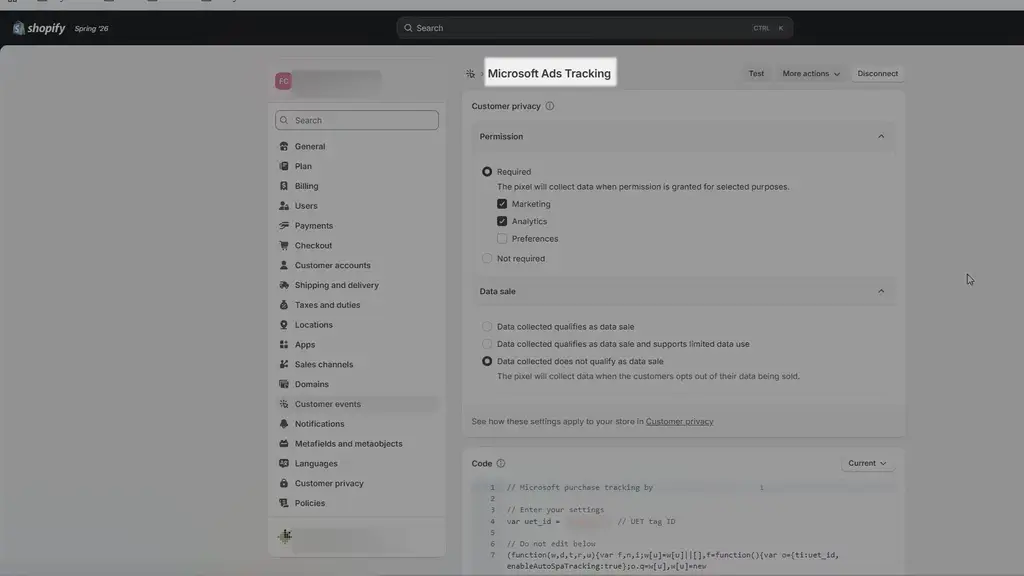The height and width of the screenshot is (576, 1024).
Task: Collapse the Data sale section chevron
Action: 881,291
